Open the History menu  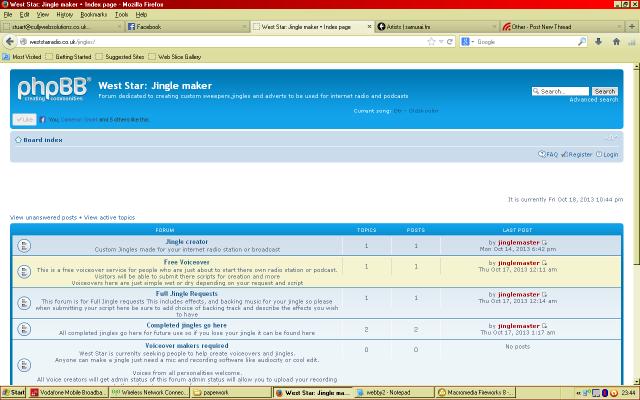click(62, 15)
